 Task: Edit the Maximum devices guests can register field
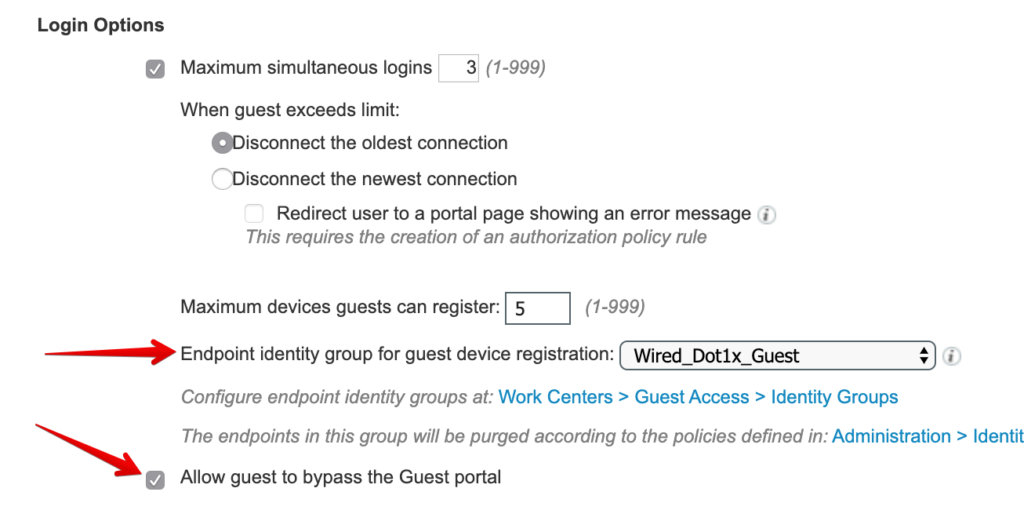[x=537, y=308]
